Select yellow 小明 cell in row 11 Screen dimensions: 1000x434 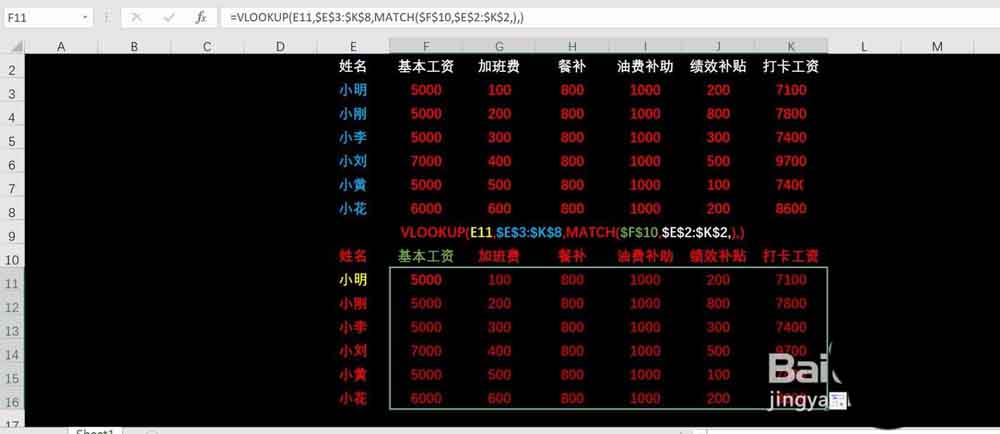point(353,280)
